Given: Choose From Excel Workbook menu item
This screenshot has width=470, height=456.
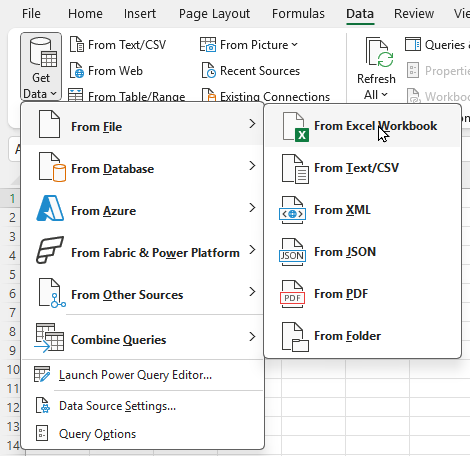Looking at the screenshot, I should tap(363, 126).
